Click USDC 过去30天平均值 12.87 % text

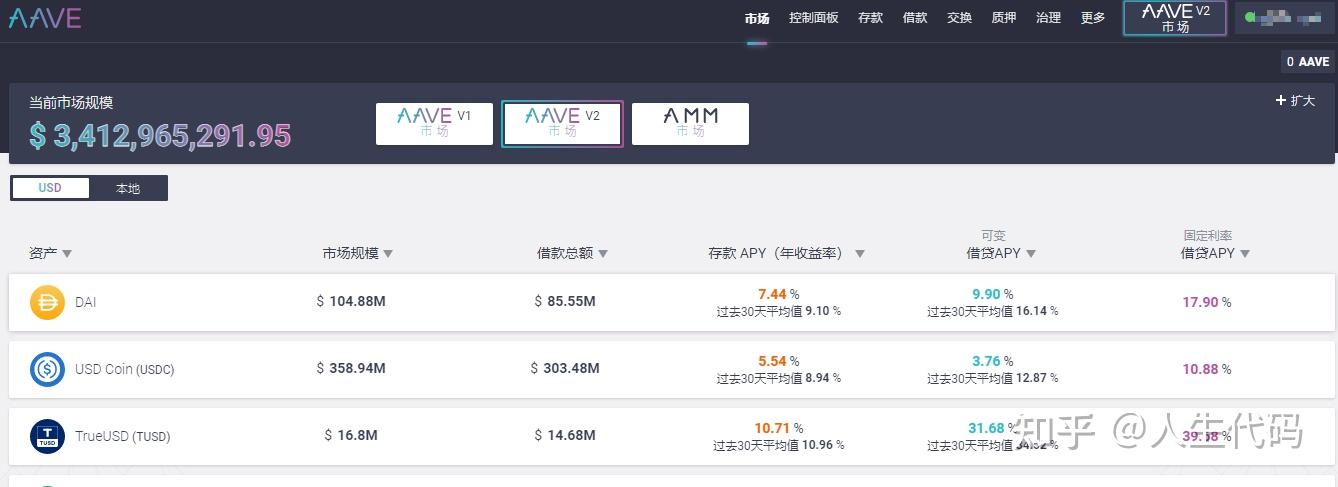pyautogui.click(x=993, y=378)
